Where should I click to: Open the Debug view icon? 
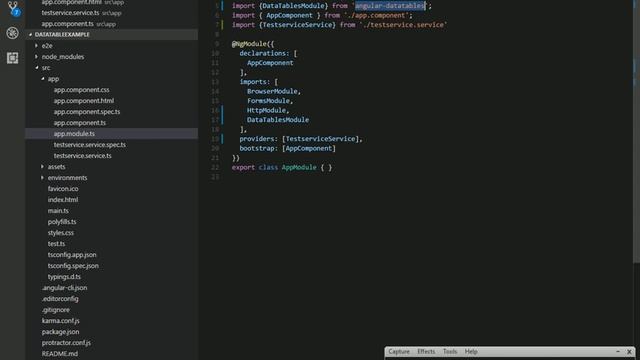12,33
